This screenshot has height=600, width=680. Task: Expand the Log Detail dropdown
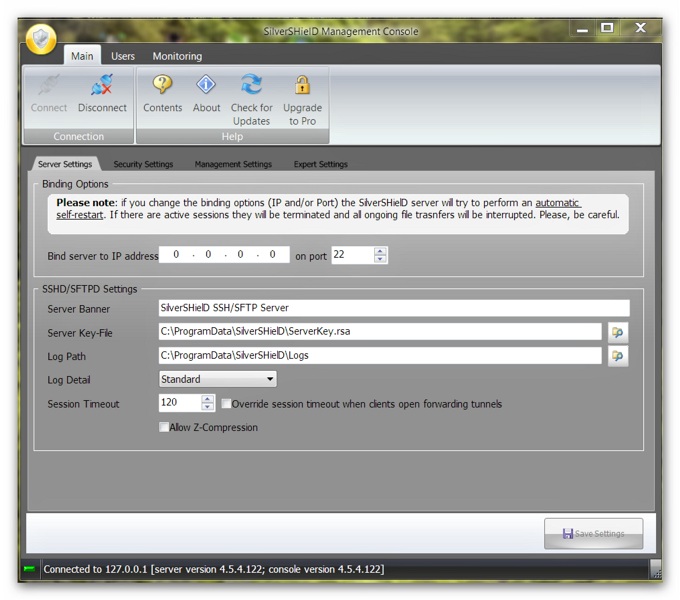(x=270, y=379)
